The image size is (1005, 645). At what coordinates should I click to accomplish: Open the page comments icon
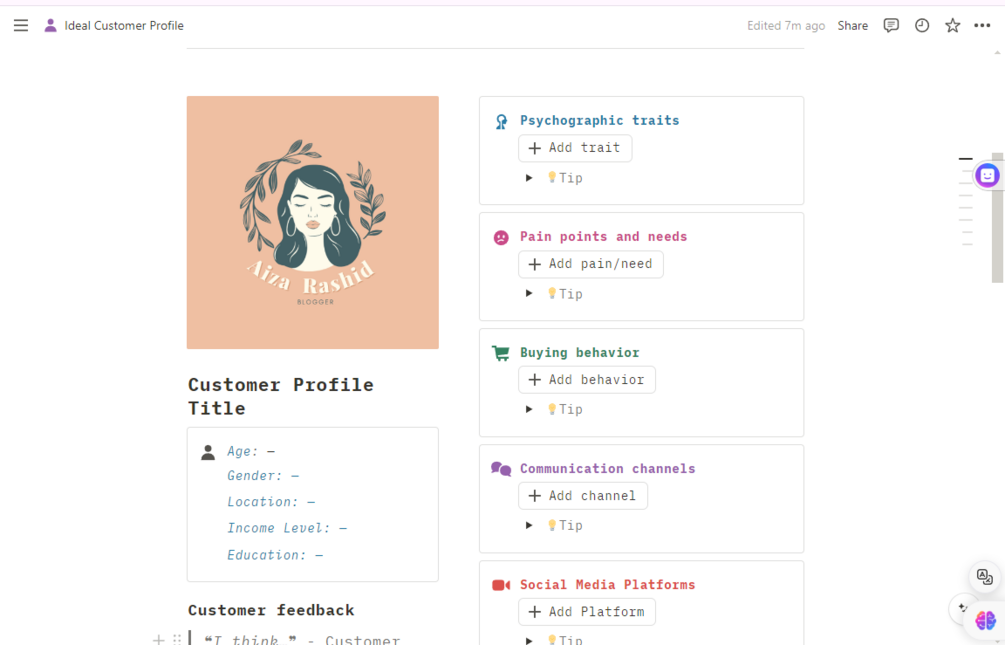(x=891, y=26)
